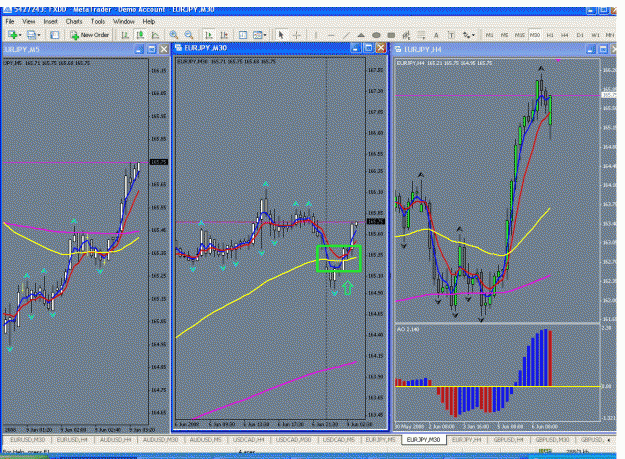The height and width of the screenshot is (459, 625).
Task: Open the Help menu
Action: point(149,22)
